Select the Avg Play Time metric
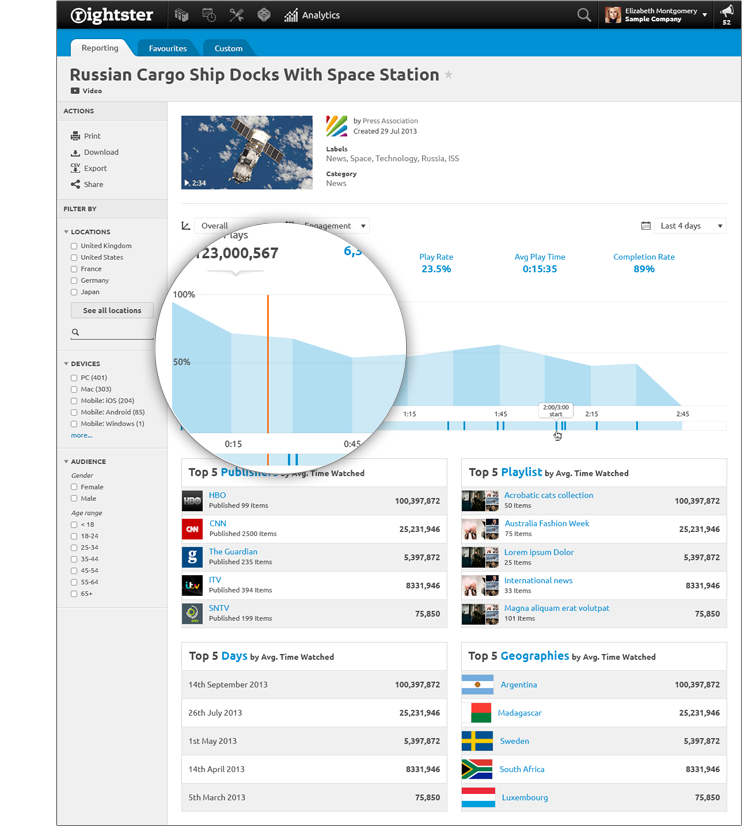This screenshot has width=743, height=827. [x=539, y=263]
